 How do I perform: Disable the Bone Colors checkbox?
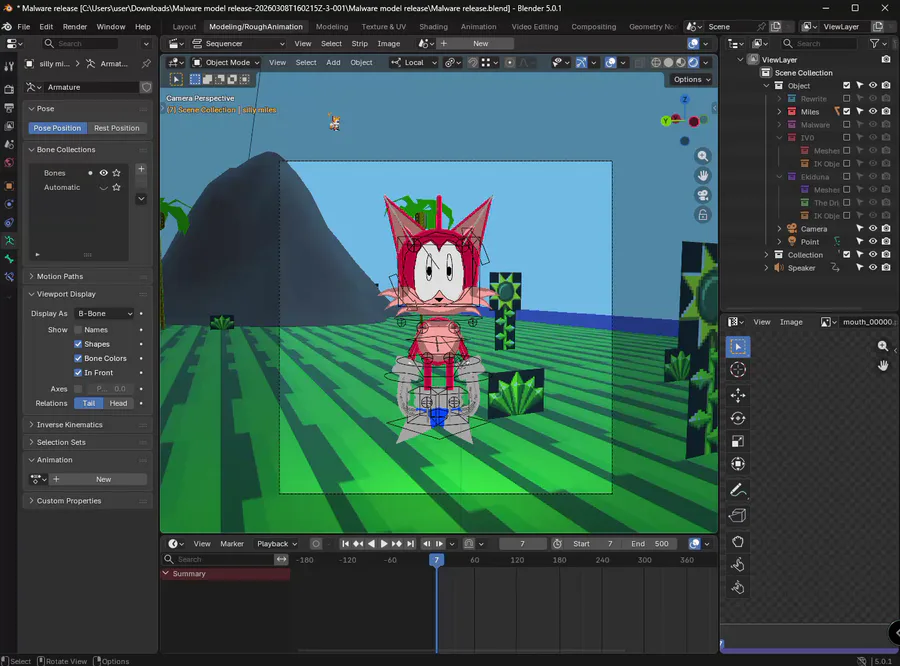(78, 358)
